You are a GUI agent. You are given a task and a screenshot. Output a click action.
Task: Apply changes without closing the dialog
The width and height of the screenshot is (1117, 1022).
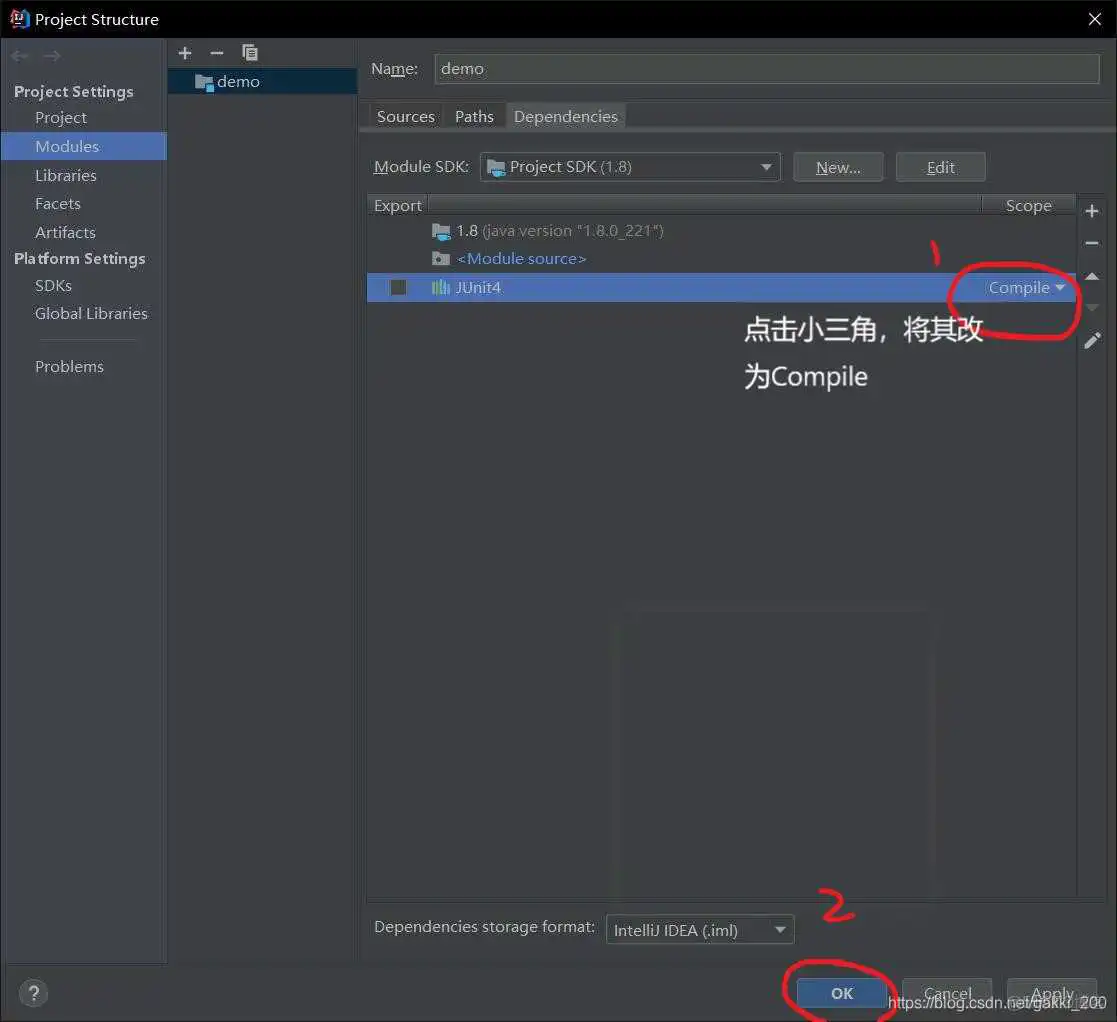click(1052, 993)
